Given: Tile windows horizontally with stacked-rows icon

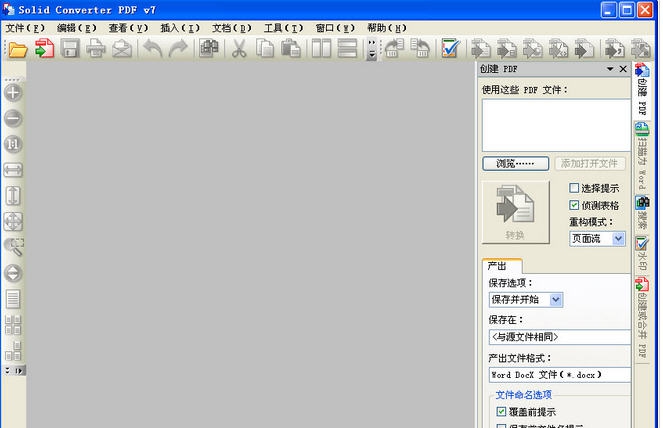Looking at the screenshot, I should (347, 48).
